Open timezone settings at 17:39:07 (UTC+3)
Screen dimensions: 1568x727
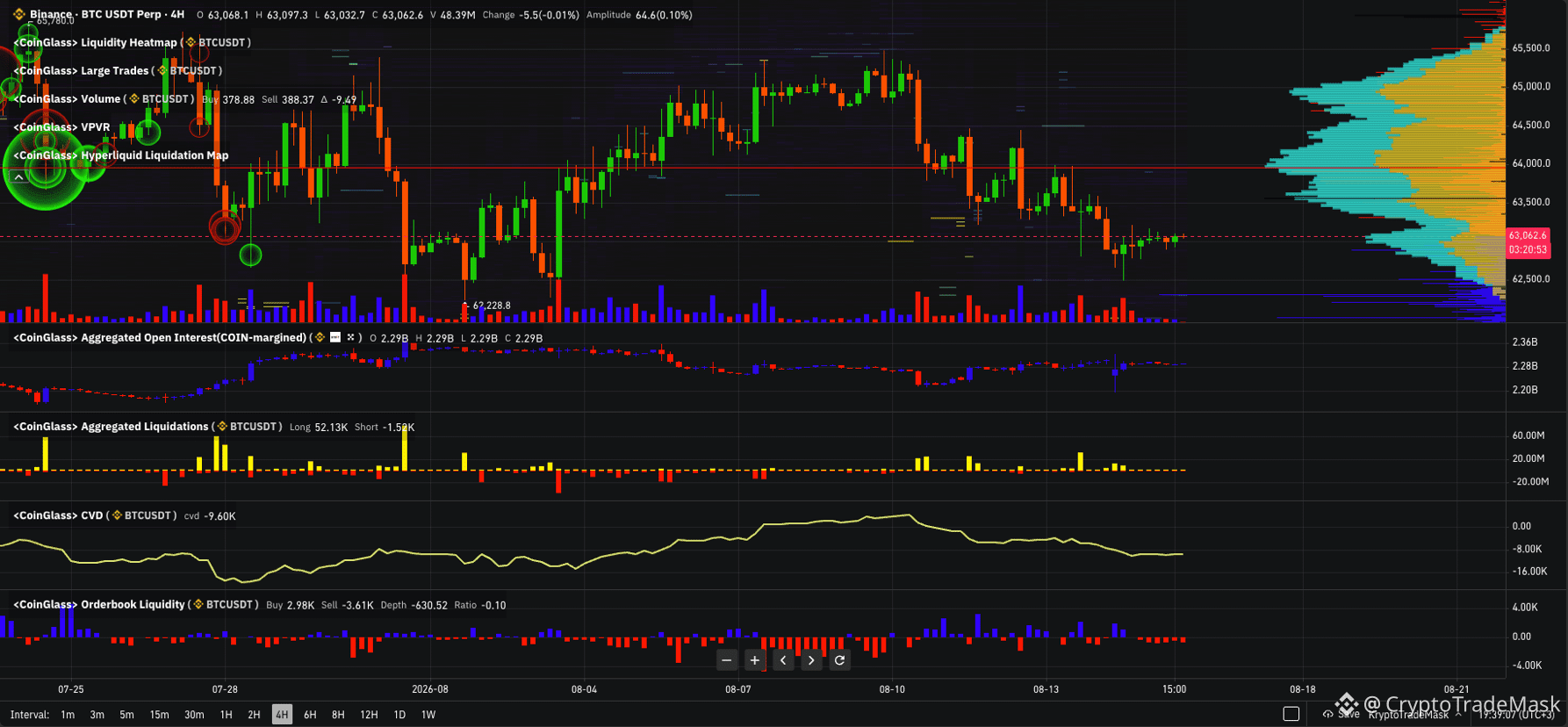(x=1516, y=715)
